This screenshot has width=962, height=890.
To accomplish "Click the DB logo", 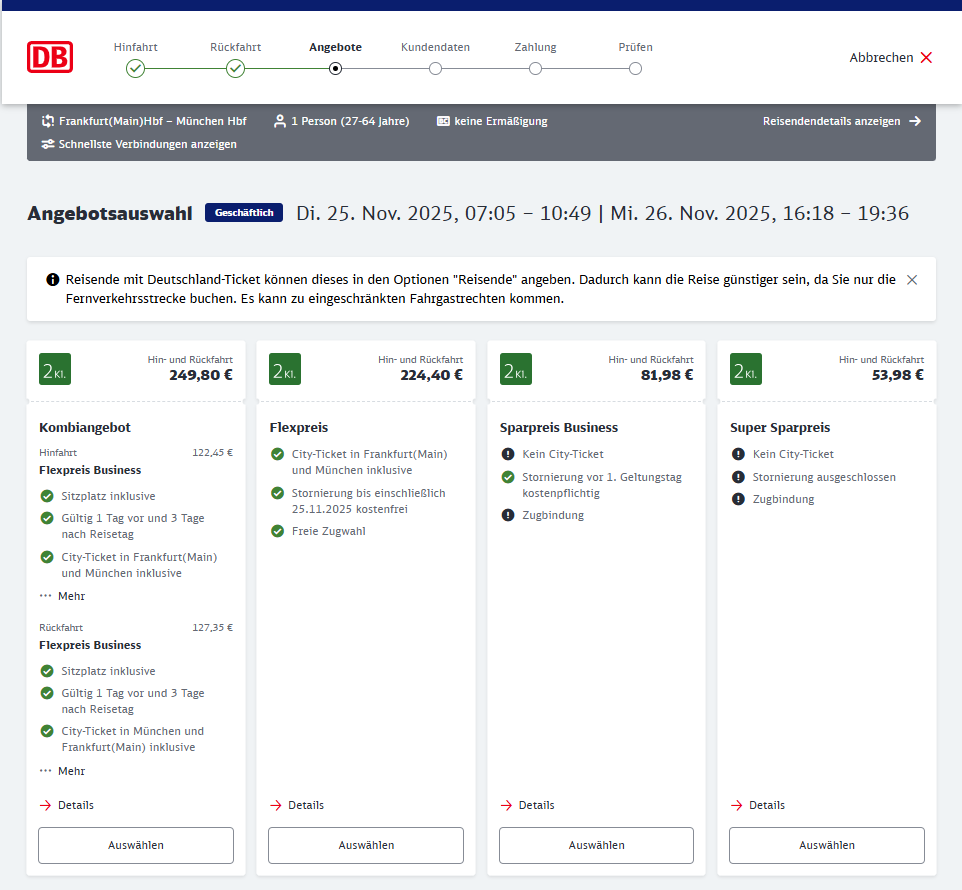I will (x=50, y=57).
